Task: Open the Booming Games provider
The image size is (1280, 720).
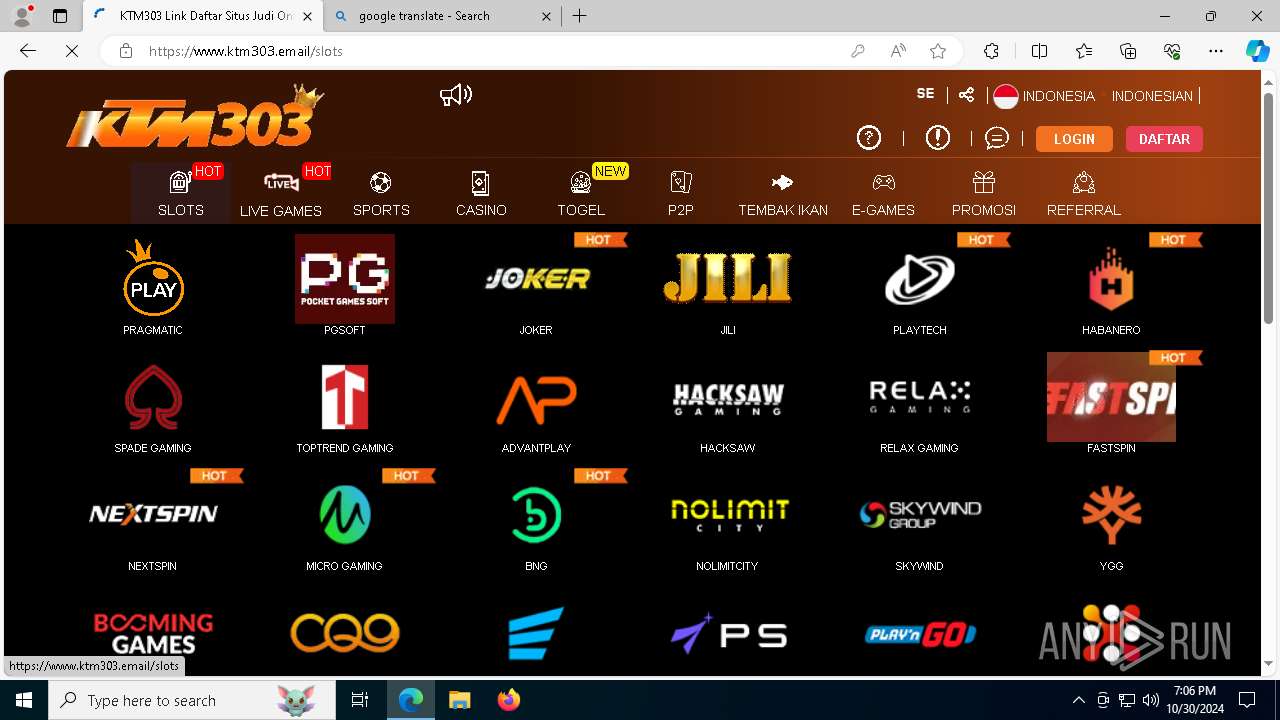Action: coord(153,633)
